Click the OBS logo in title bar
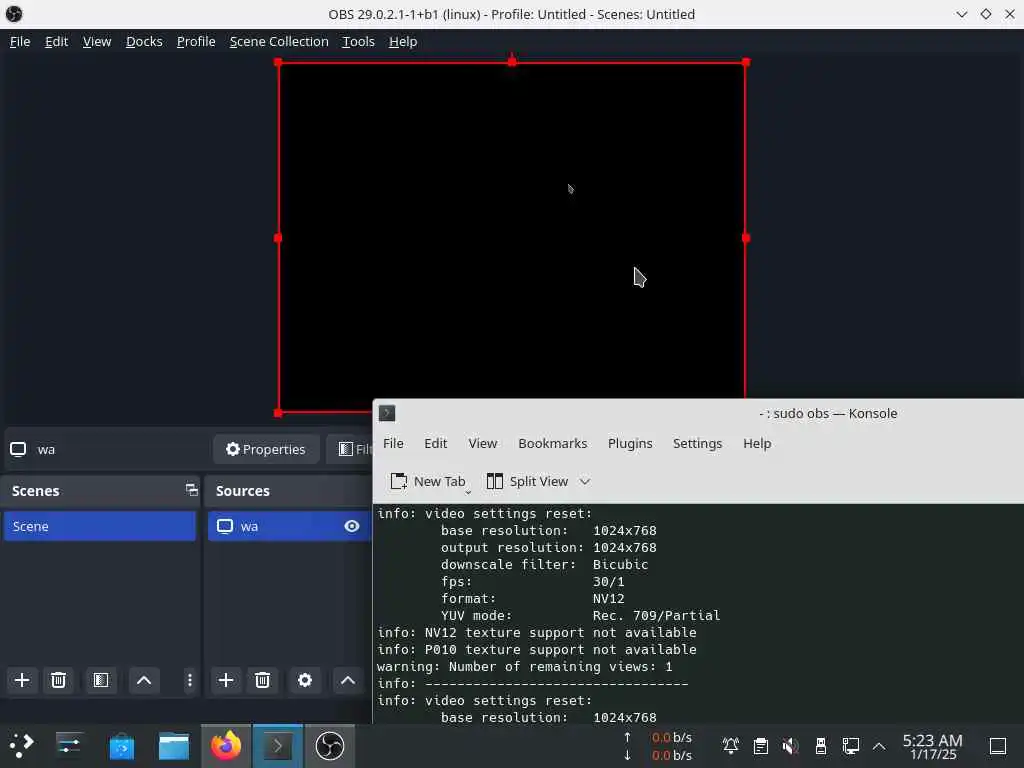The width and height of the screenshot is (1024, 768). coord(14,14)
